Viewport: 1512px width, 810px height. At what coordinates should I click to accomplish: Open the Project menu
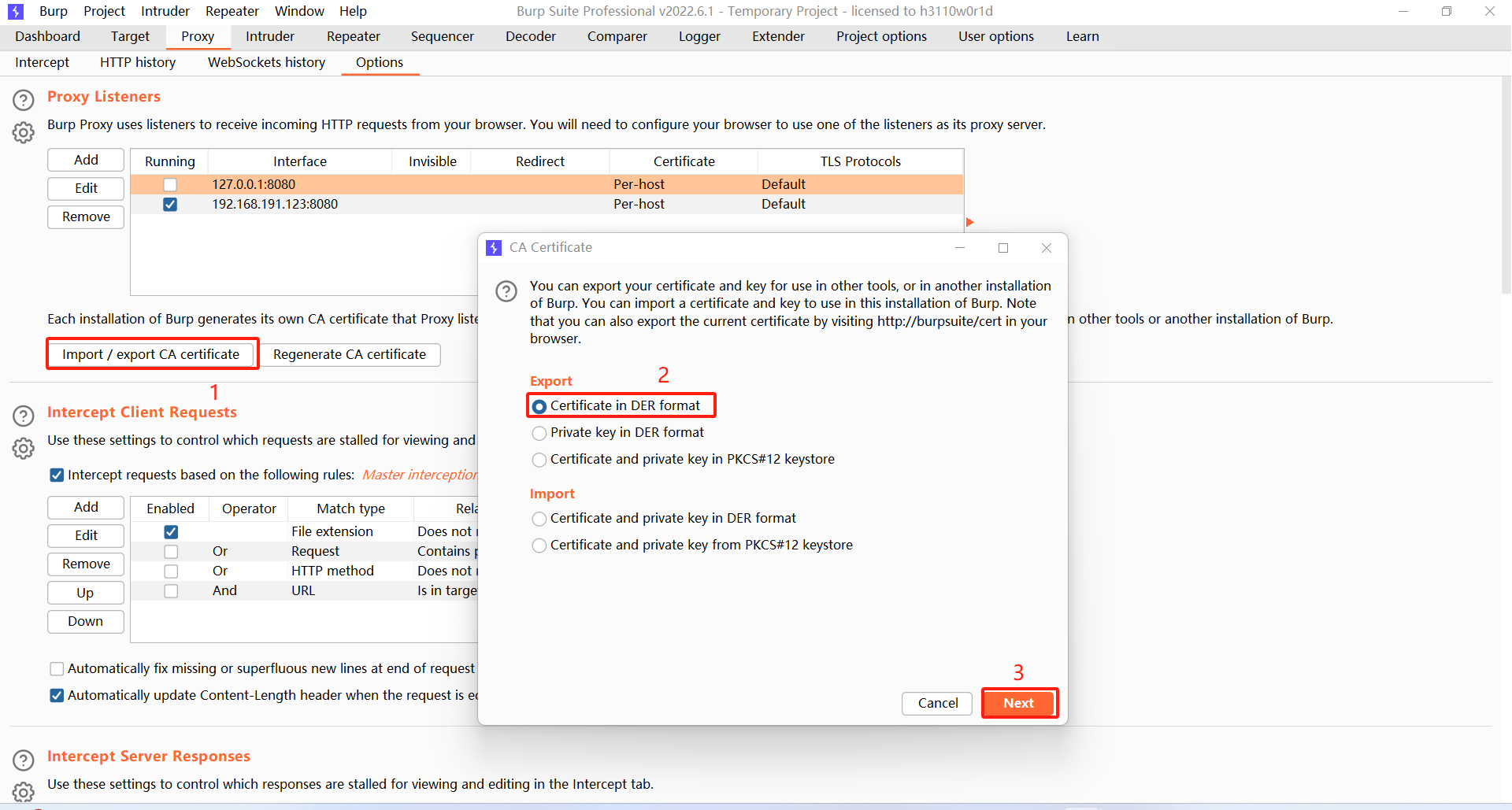(x=104, y=11)
